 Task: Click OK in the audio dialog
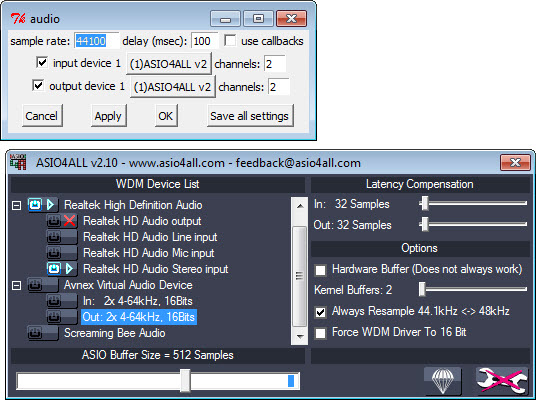click(166, 116)
